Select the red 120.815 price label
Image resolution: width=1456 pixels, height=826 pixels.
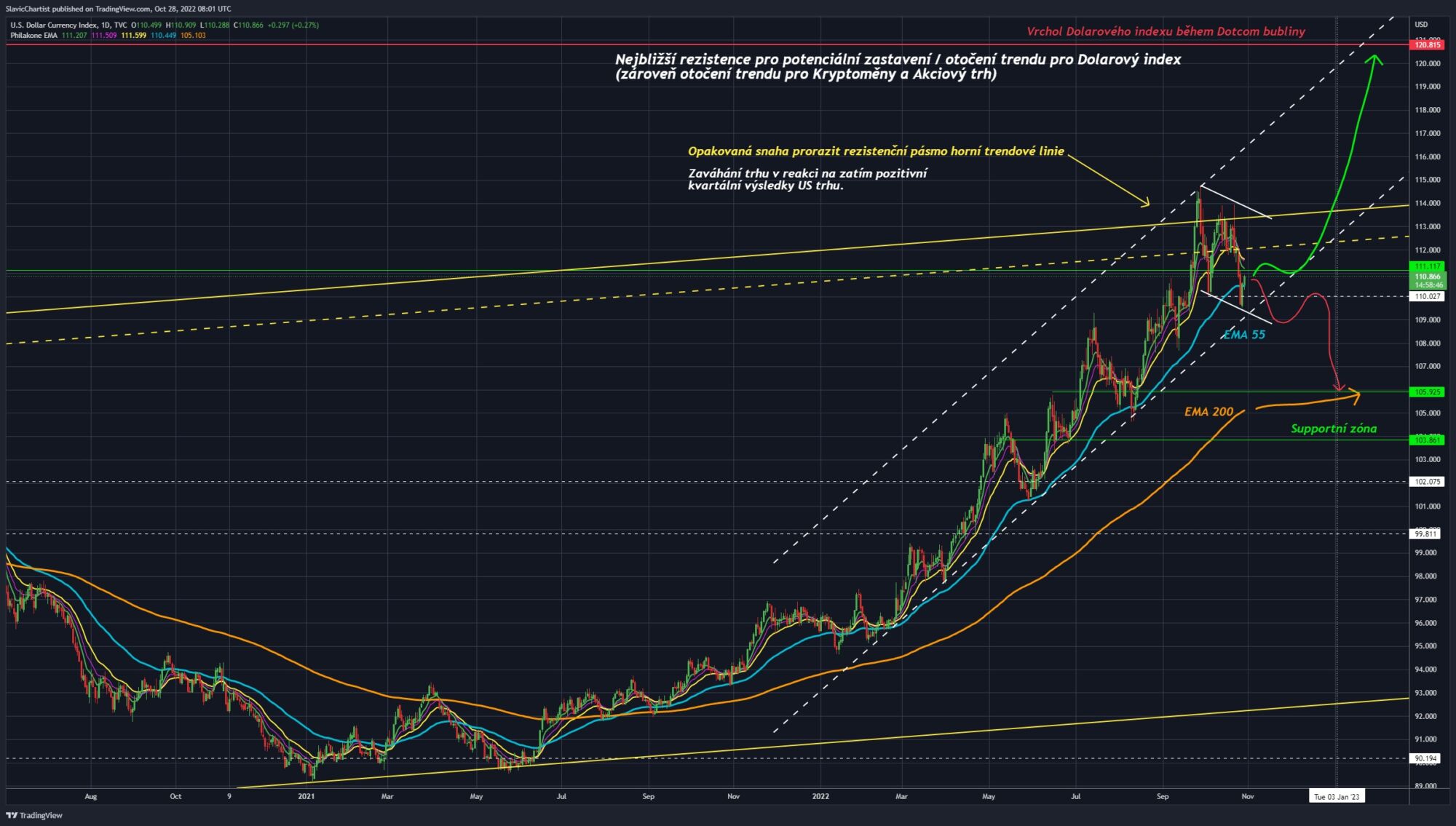[x=1427, y=45]
